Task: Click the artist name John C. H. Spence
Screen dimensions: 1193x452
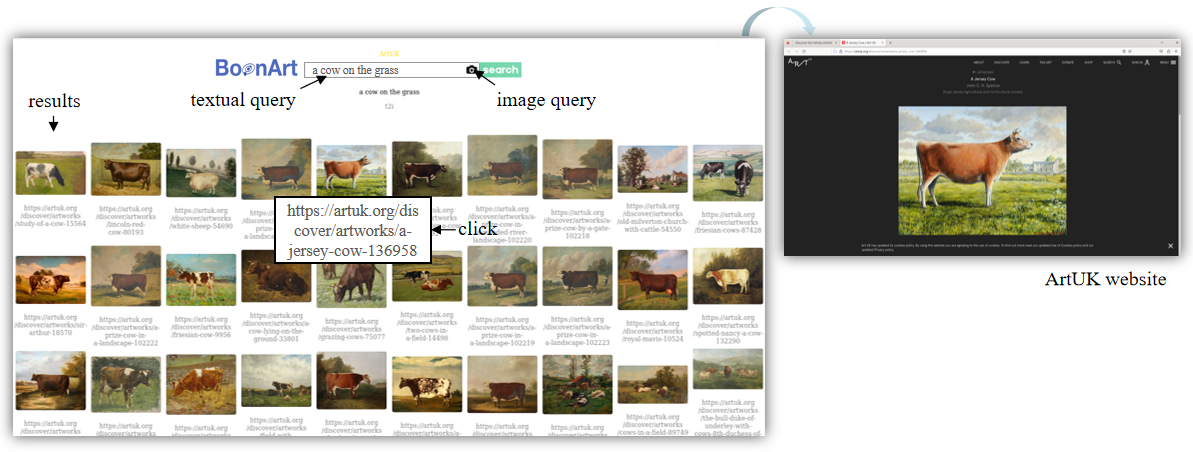Action: [983, 85]
